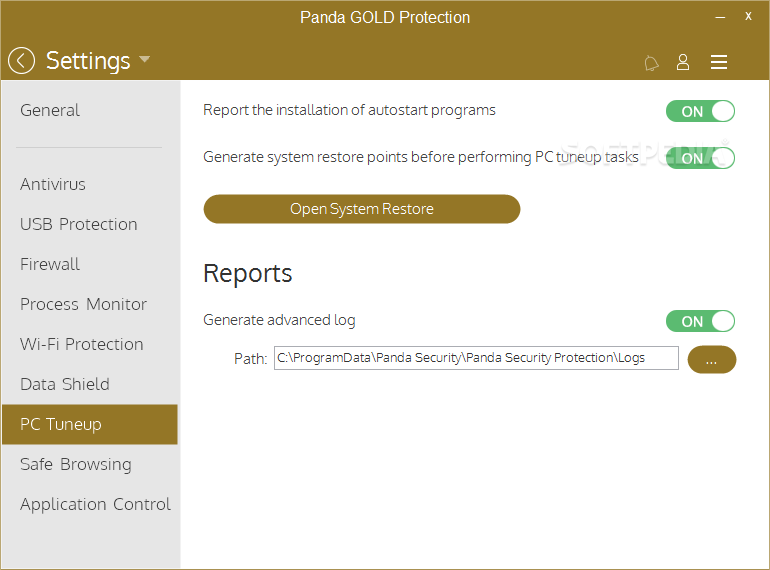This screenshot has height=570, width=770.
Task: Click the Settings title text
Action: pyautogui.click(x=88, y=61)
